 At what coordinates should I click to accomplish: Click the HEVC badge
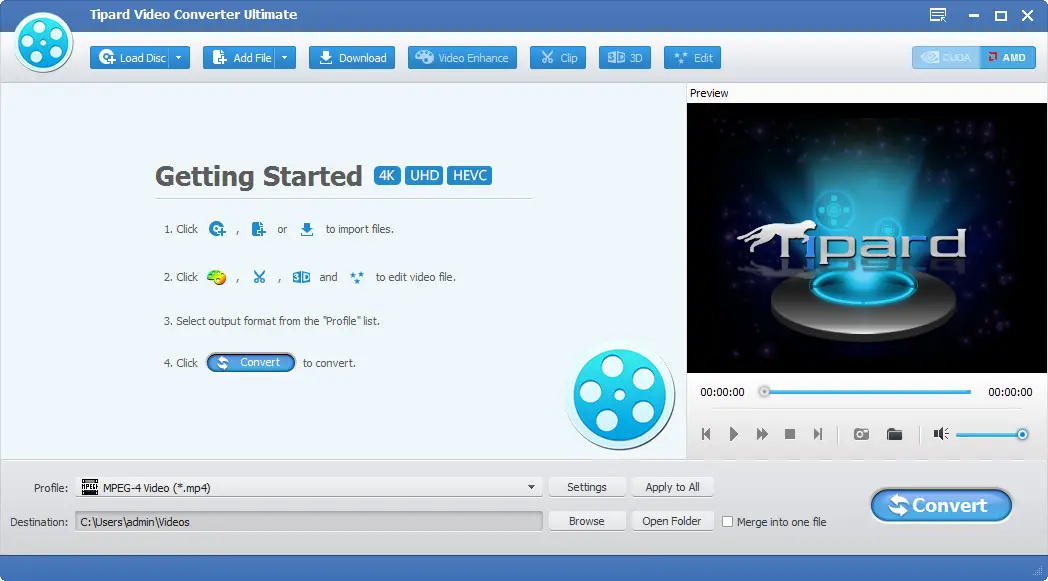[x=469, y=175]
